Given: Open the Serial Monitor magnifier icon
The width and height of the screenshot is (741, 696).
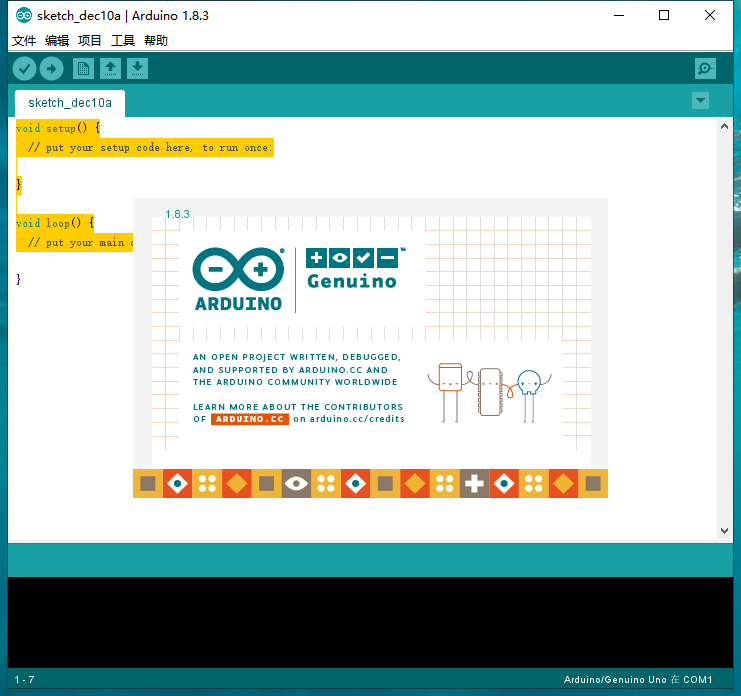Looking at the screenshot, I should (x=705, y=68).
